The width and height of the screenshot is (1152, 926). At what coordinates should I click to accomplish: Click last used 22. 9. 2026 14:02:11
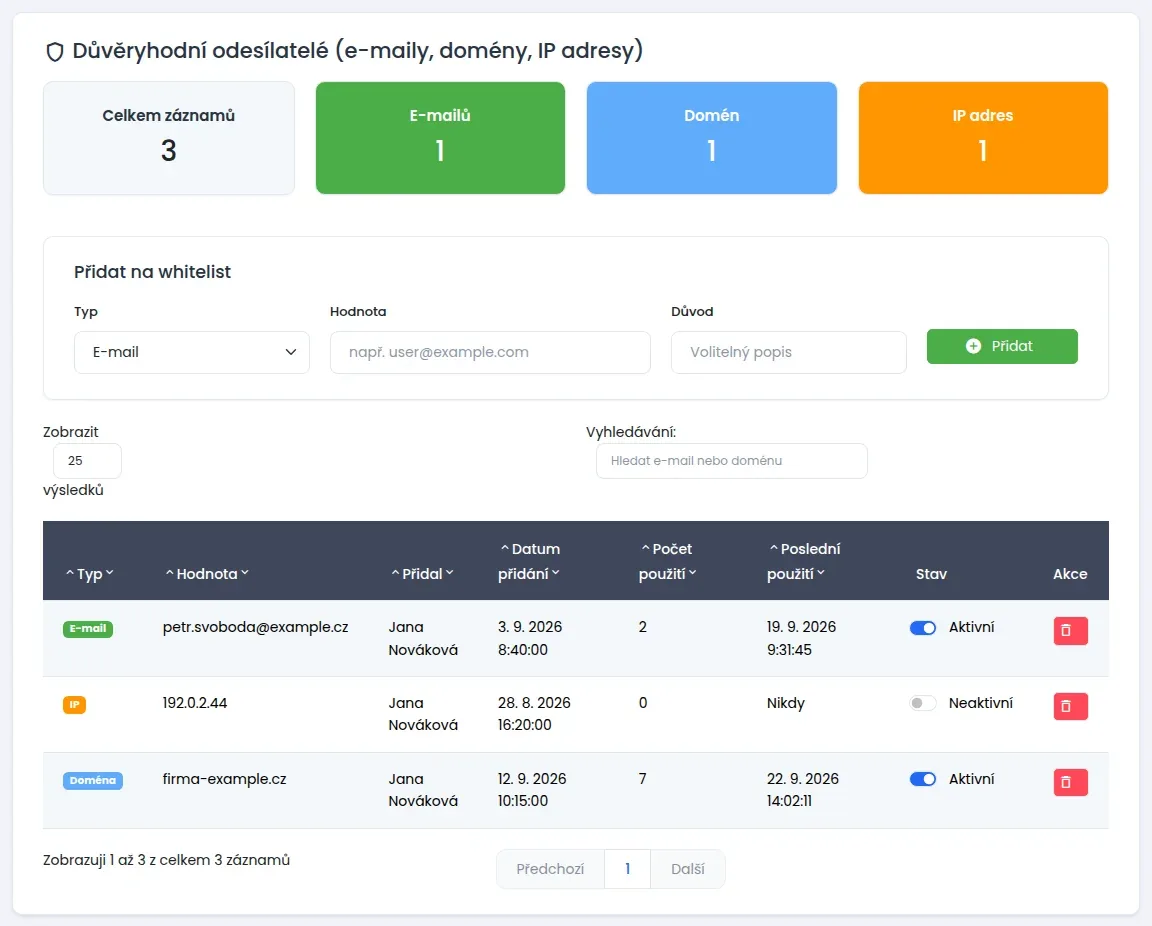tap(802, 790)
